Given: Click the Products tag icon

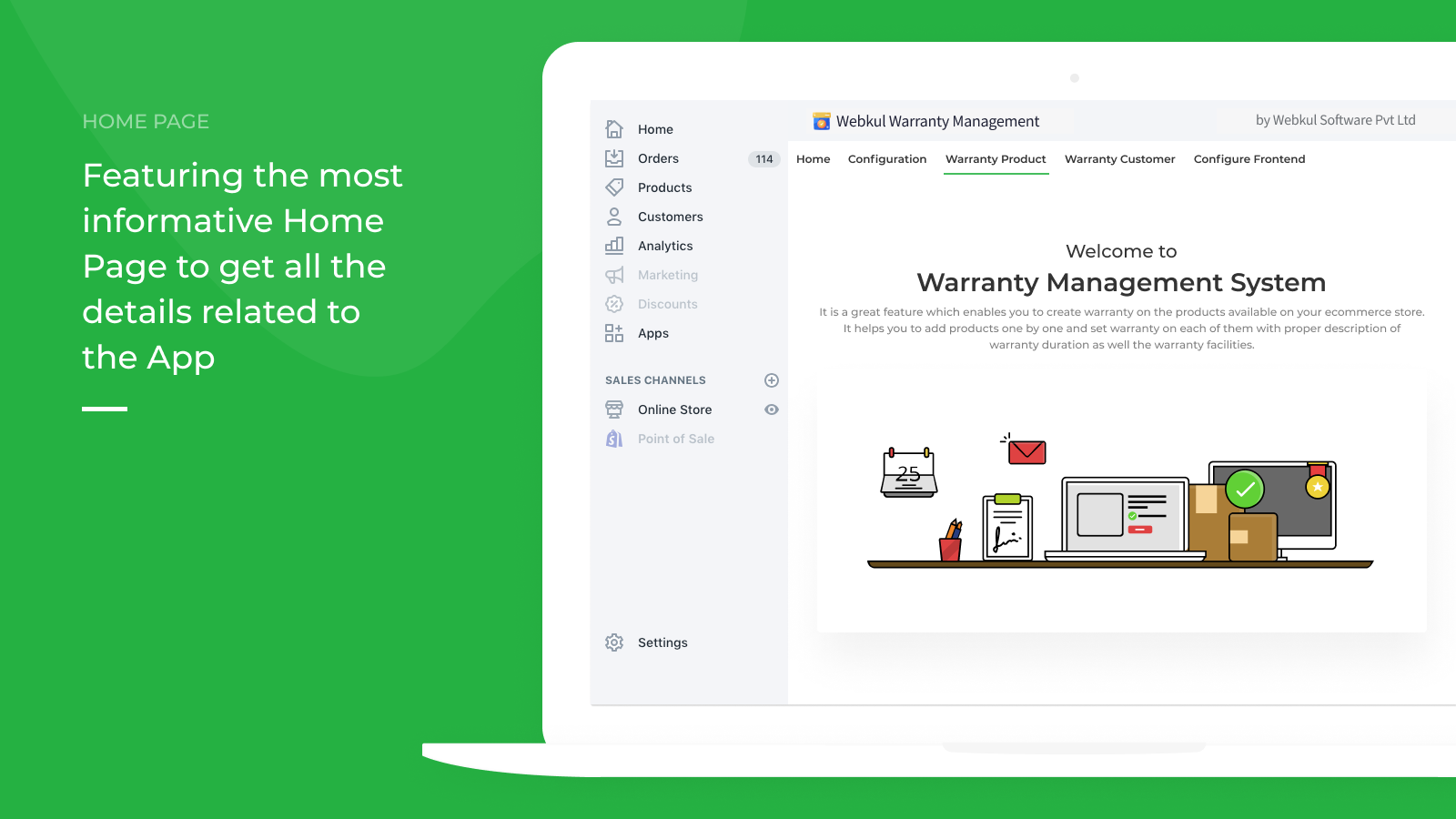Looking at the screenshot, I should tap(614, 187).
